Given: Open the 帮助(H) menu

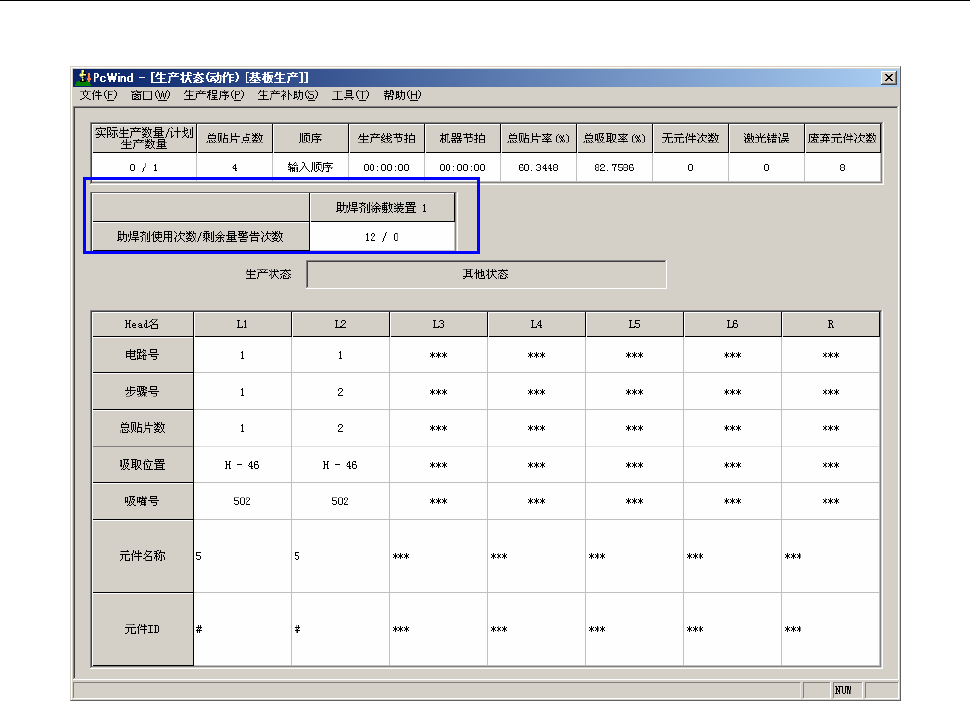Looking at the screenshot, I should (x=402, y=95).
